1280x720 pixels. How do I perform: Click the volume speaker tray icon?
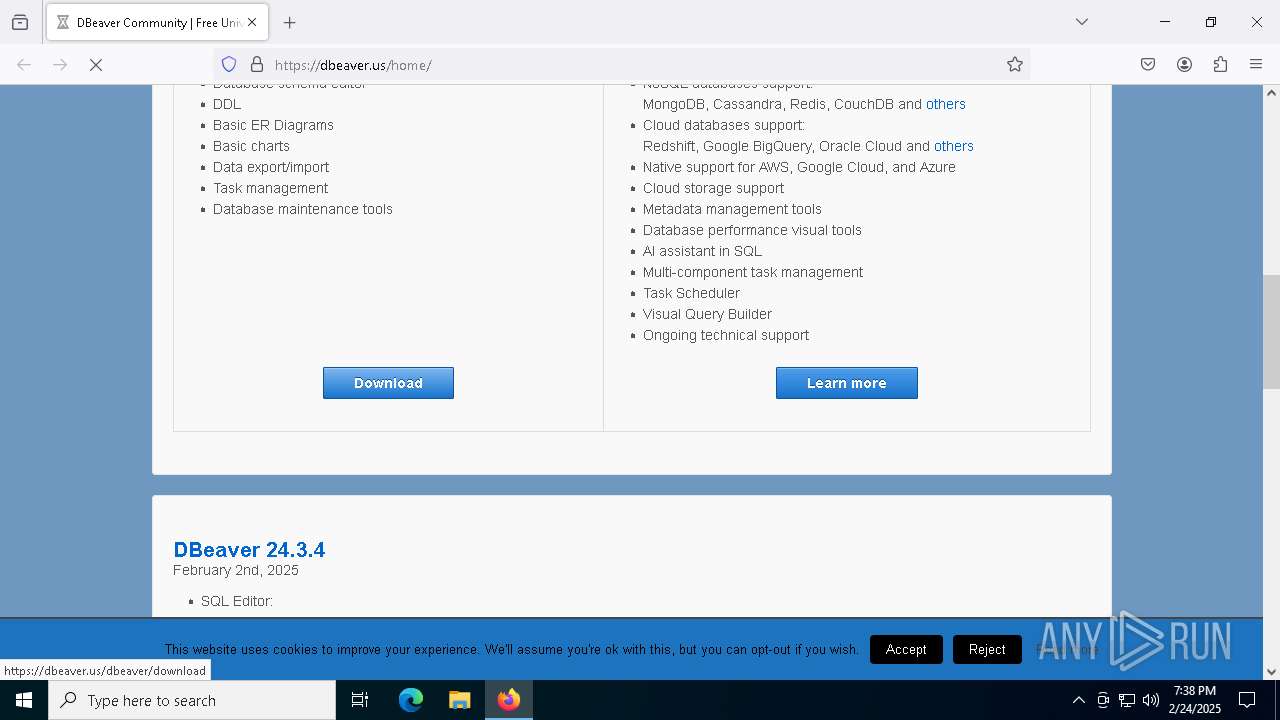click(1151, 700)
